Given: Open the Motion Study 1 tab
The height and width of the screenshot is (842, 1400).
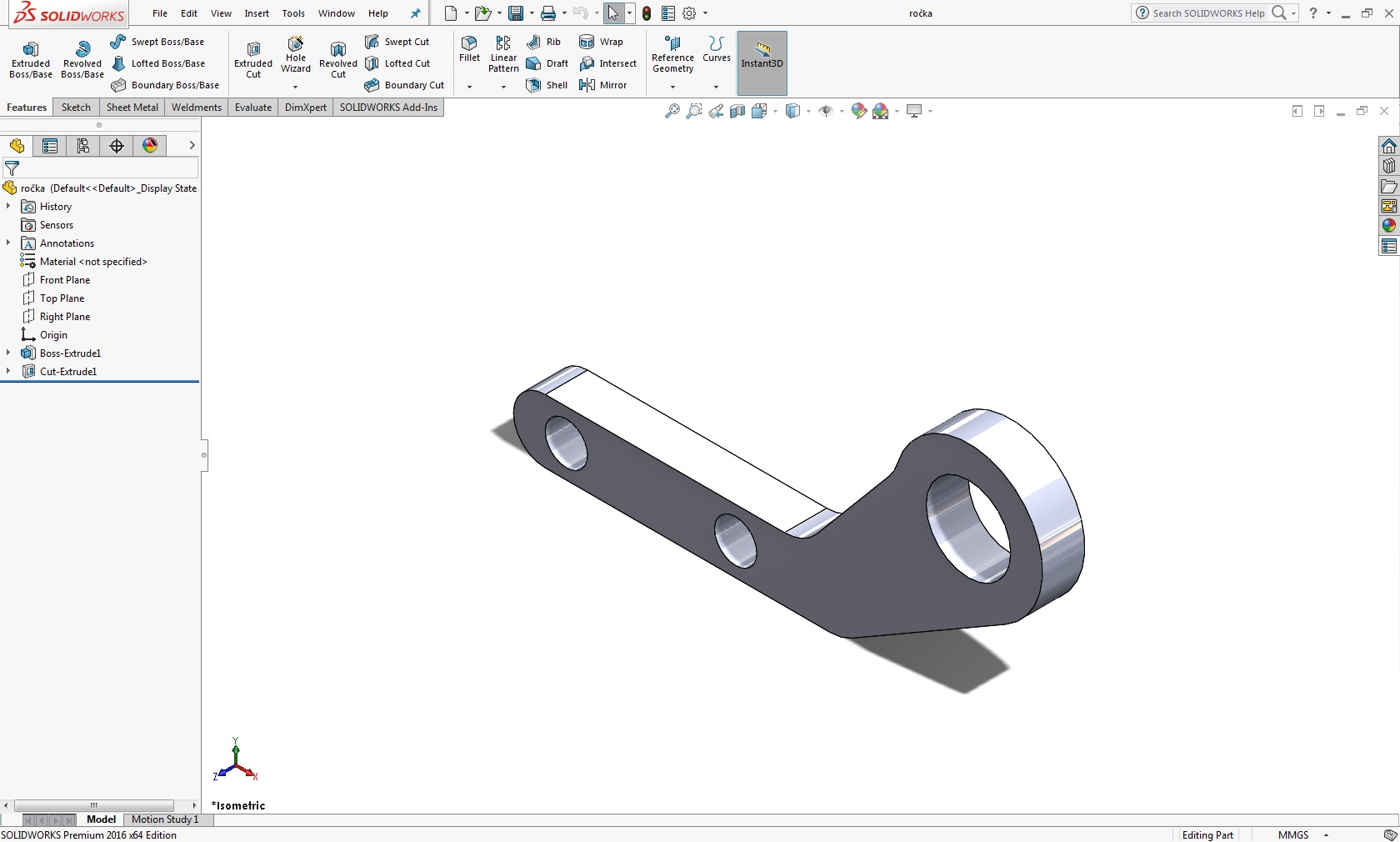Looking at the screenshot, I should point(165,819).
